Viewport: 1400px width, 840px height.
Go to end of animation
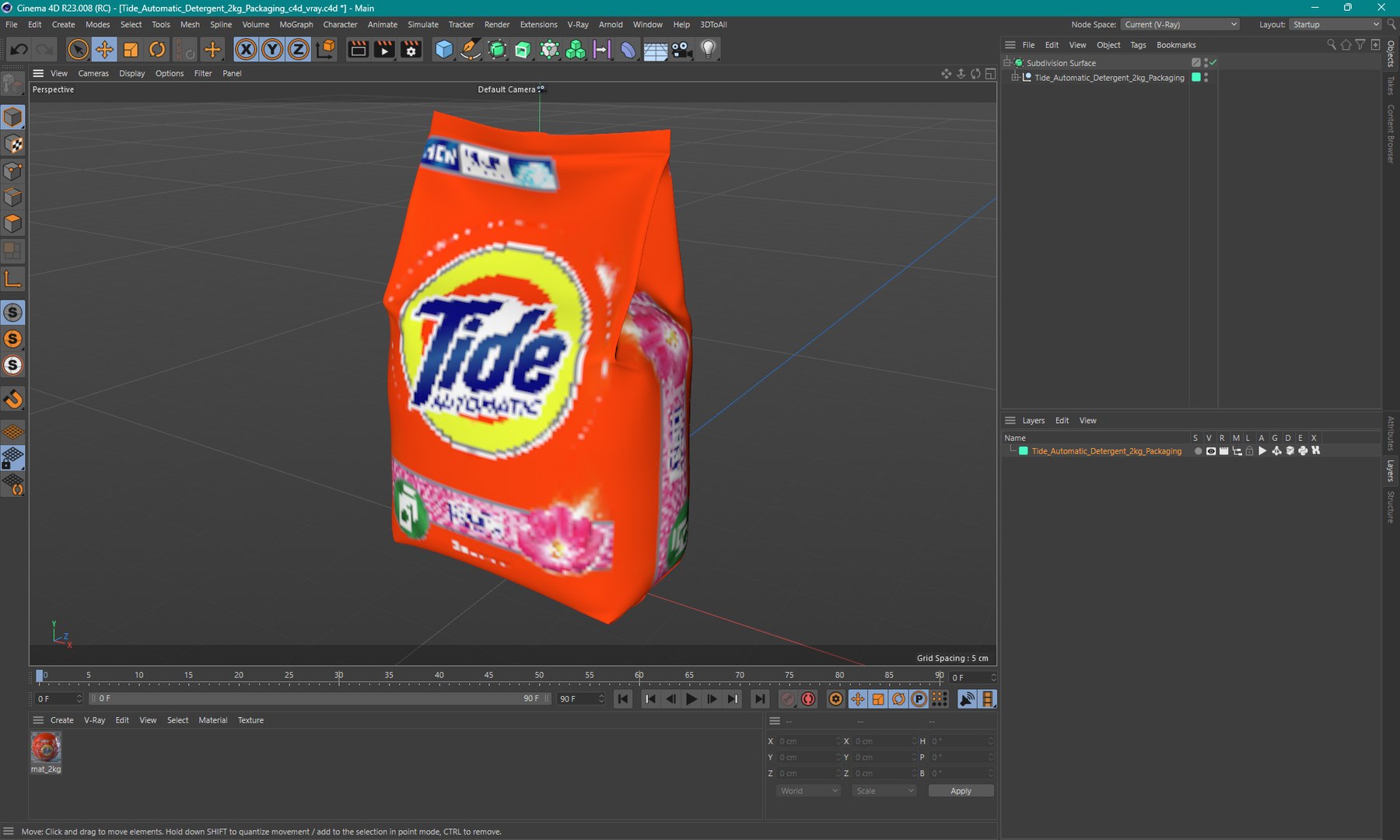click(x=760, y=699)
